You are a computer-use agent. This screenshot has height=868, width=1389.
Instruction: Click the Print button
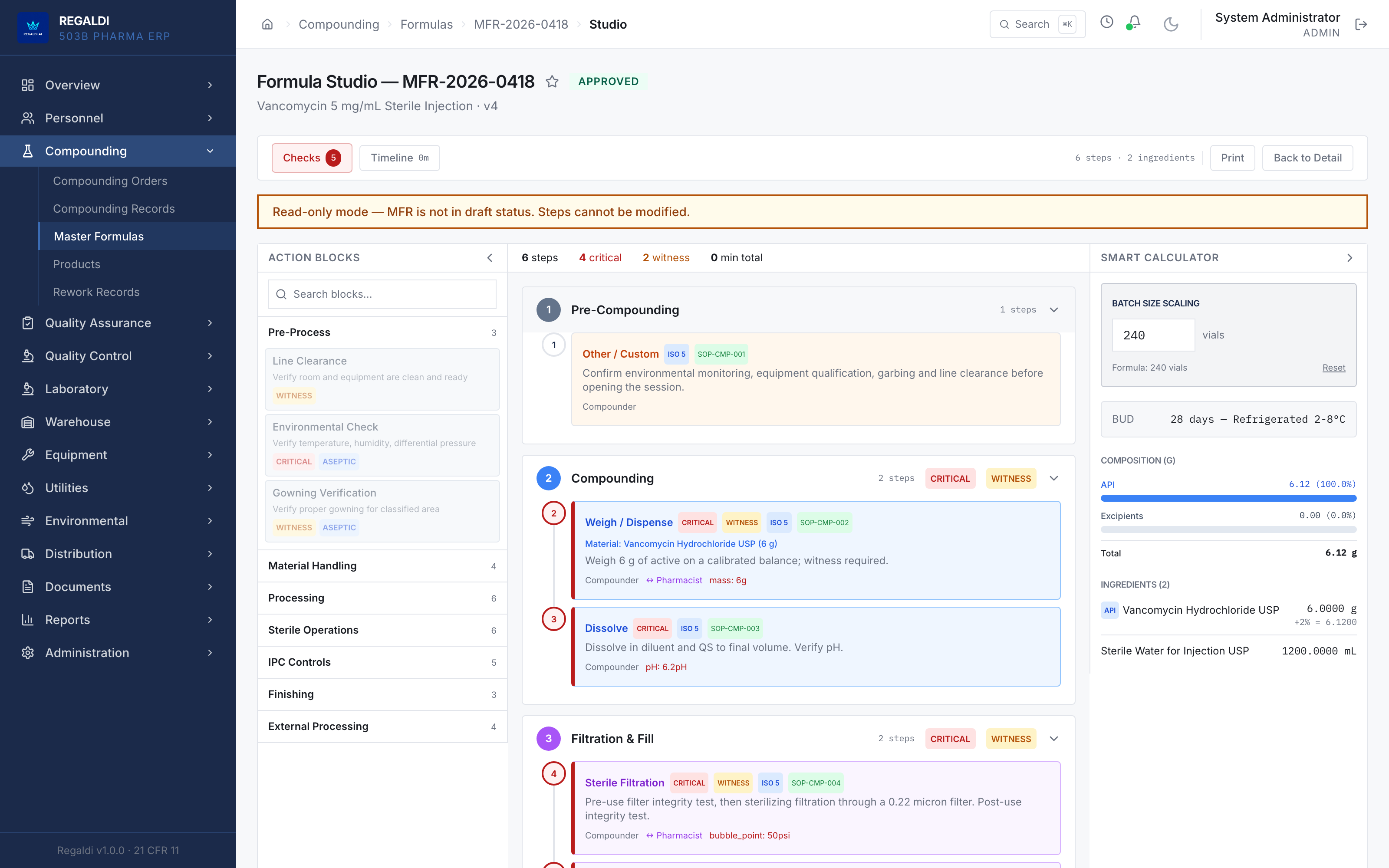(1232, 158)
